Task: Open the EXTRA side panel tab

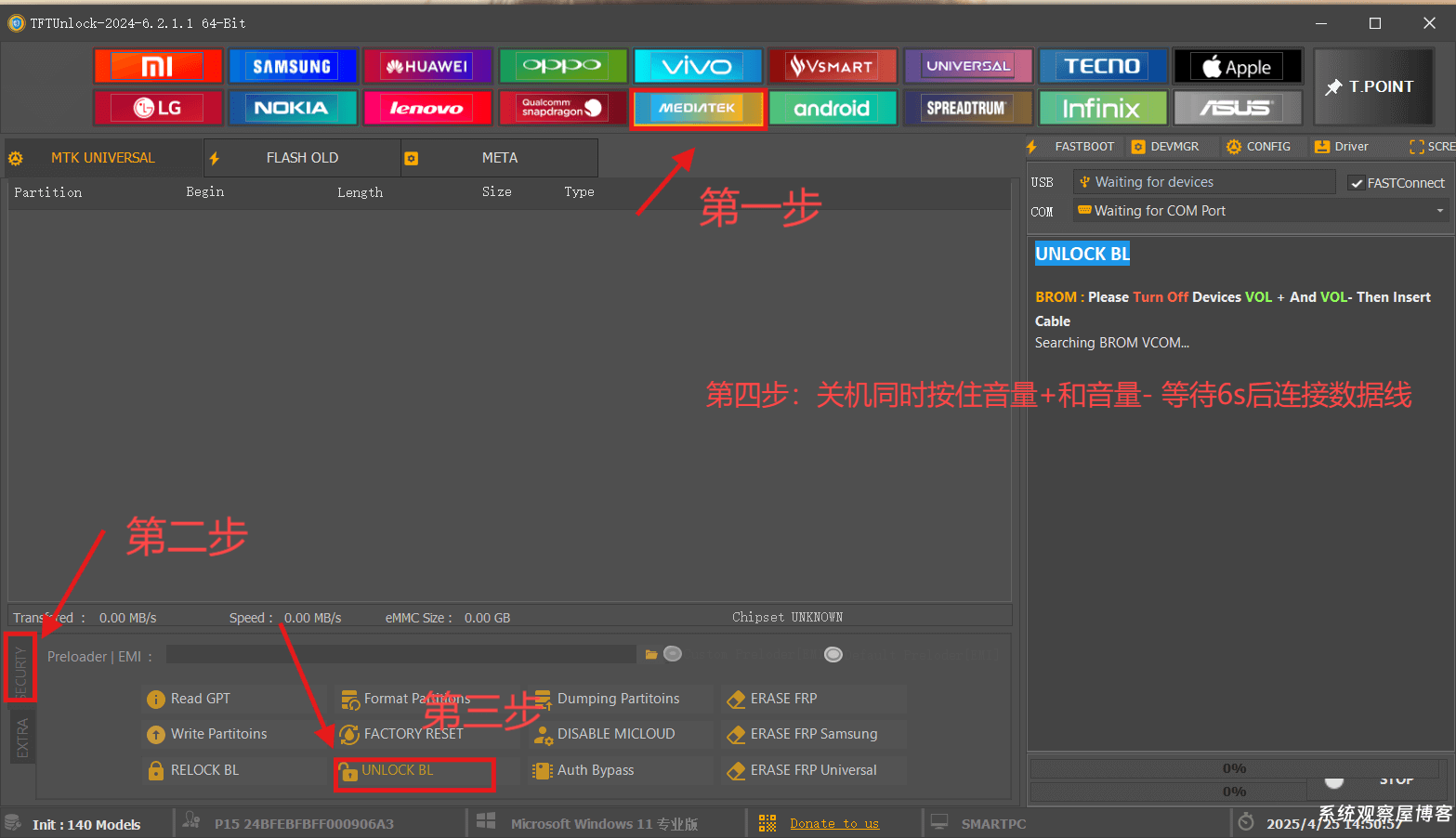Action: point(22,736)
